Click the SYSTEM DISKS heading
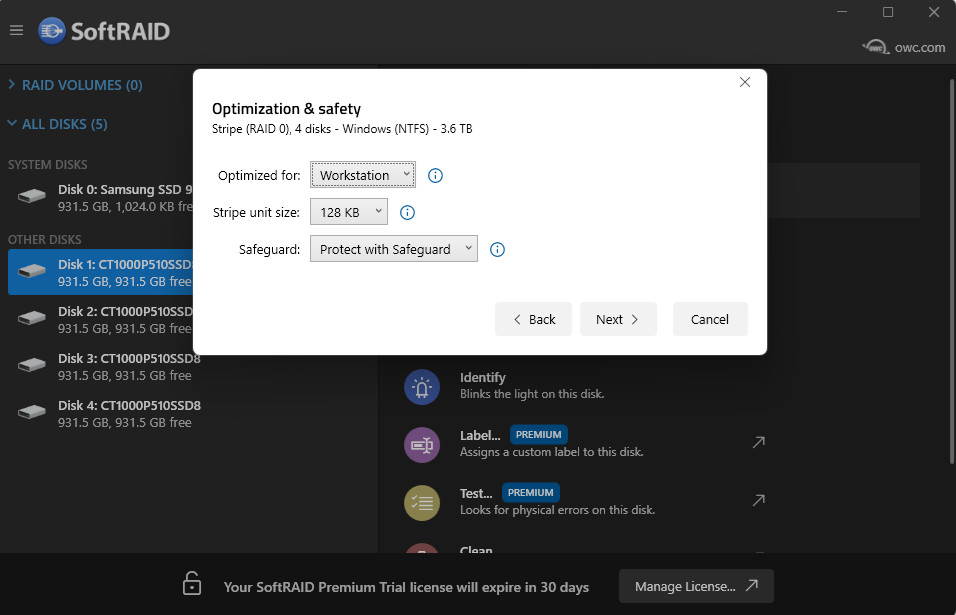Image resolution: width=956 pixels, height=615 pixels. (x=48, y=165)
